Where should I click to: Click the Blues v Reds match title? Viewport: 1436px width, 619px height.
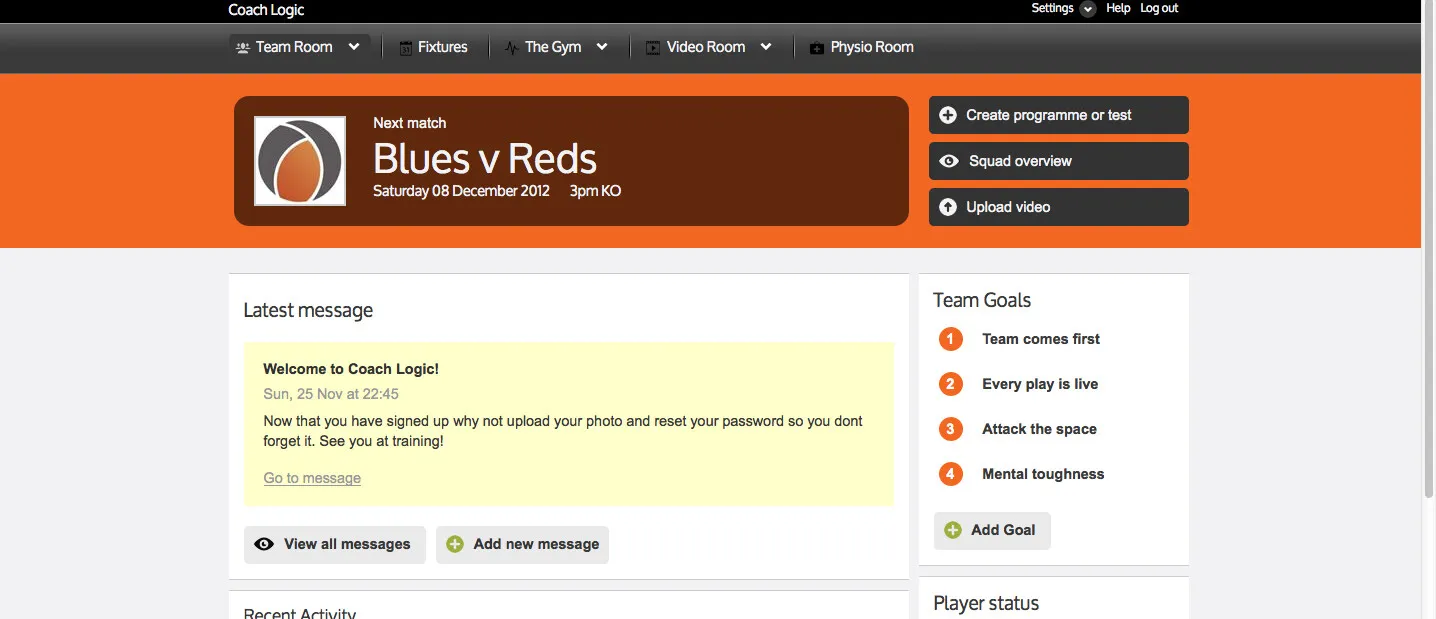[x=485, y=159]
